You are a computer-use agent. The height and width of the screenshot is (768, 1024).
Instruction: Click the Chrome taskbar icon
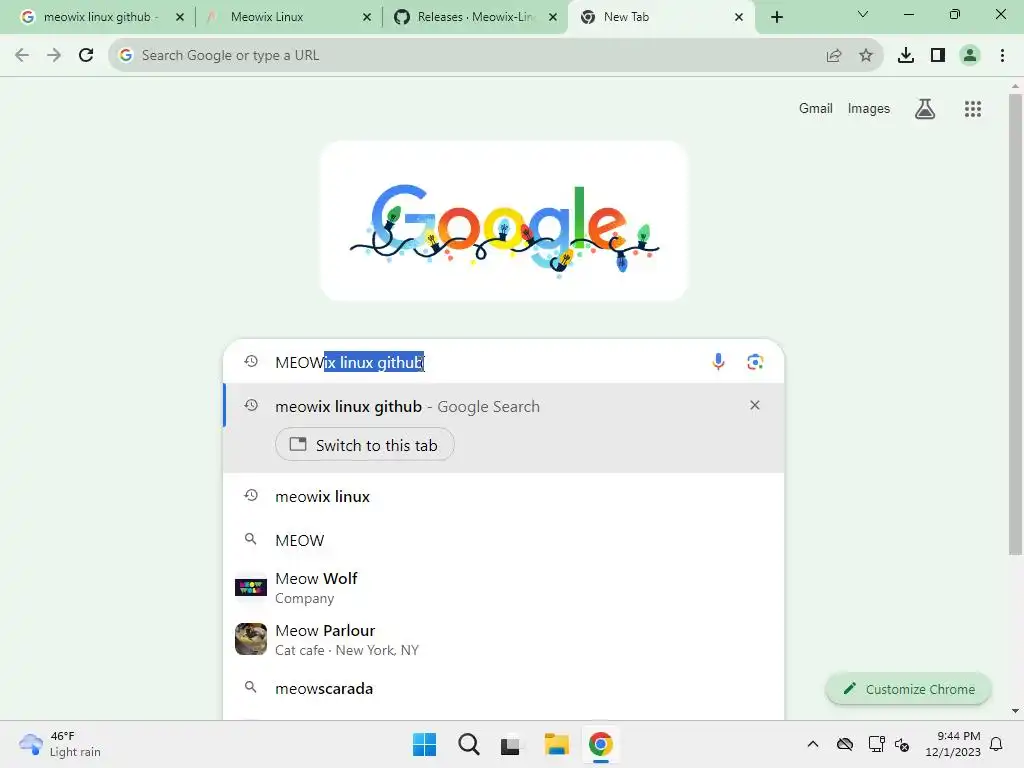pyautogui.click(x=600, y=744)
